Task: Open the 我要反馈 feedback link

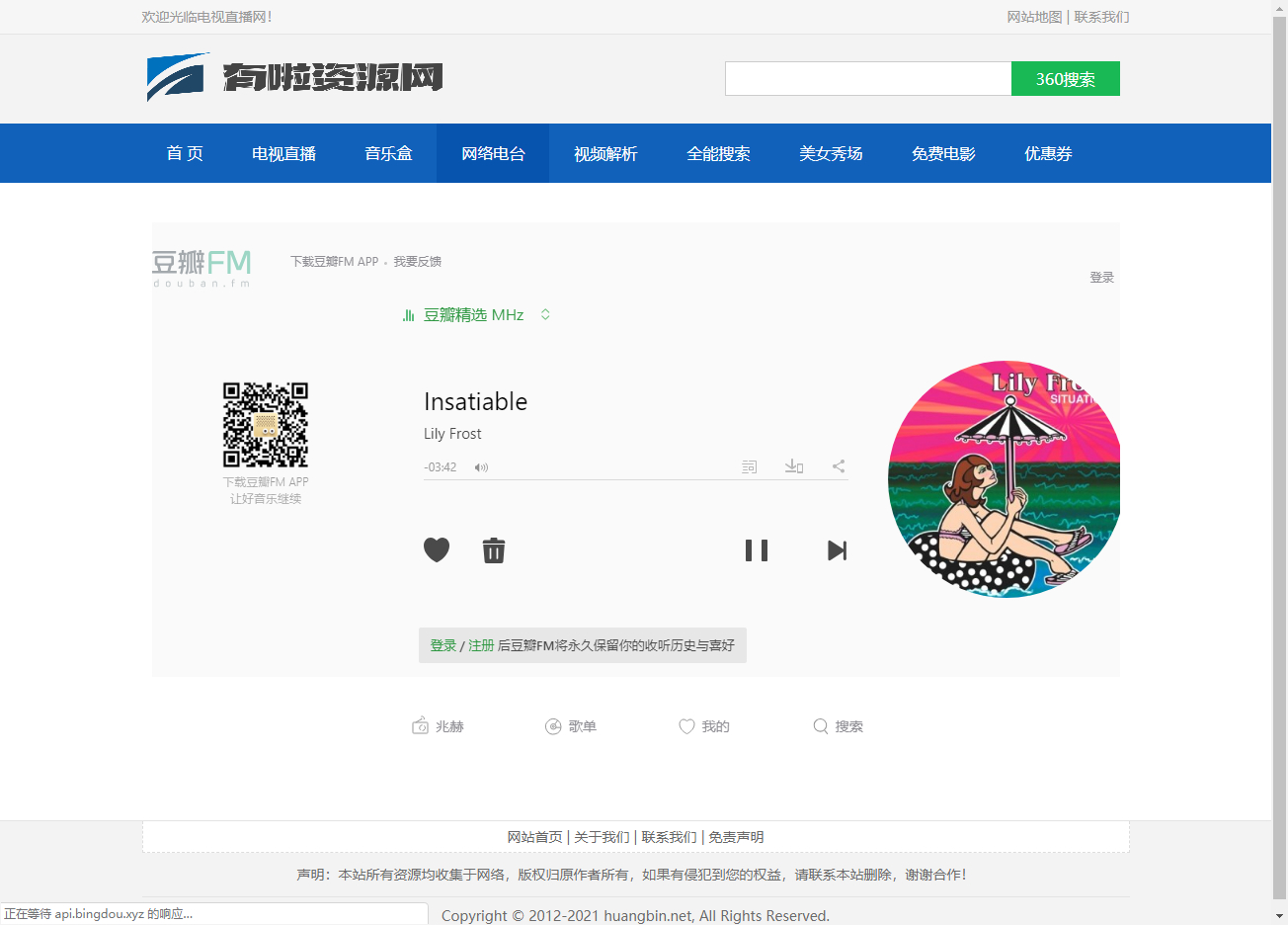Action: pyautogui.click(x=418, y=262)
